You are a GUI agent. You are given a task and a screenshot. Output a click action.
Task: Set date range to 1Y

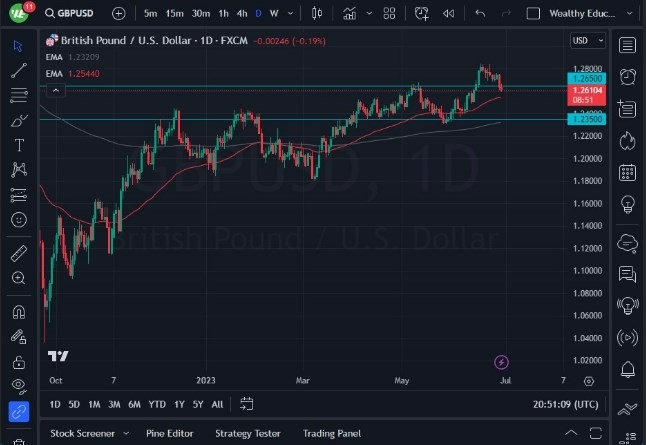pyautogui.click(x=179, y=405)
